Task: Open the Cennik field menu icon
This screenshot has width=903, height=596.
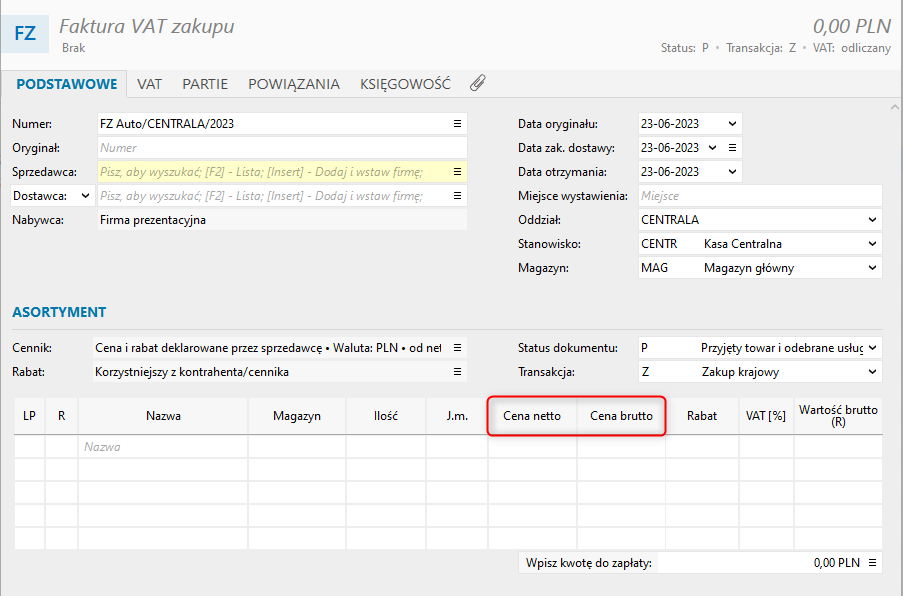Action: click(457, 348)
